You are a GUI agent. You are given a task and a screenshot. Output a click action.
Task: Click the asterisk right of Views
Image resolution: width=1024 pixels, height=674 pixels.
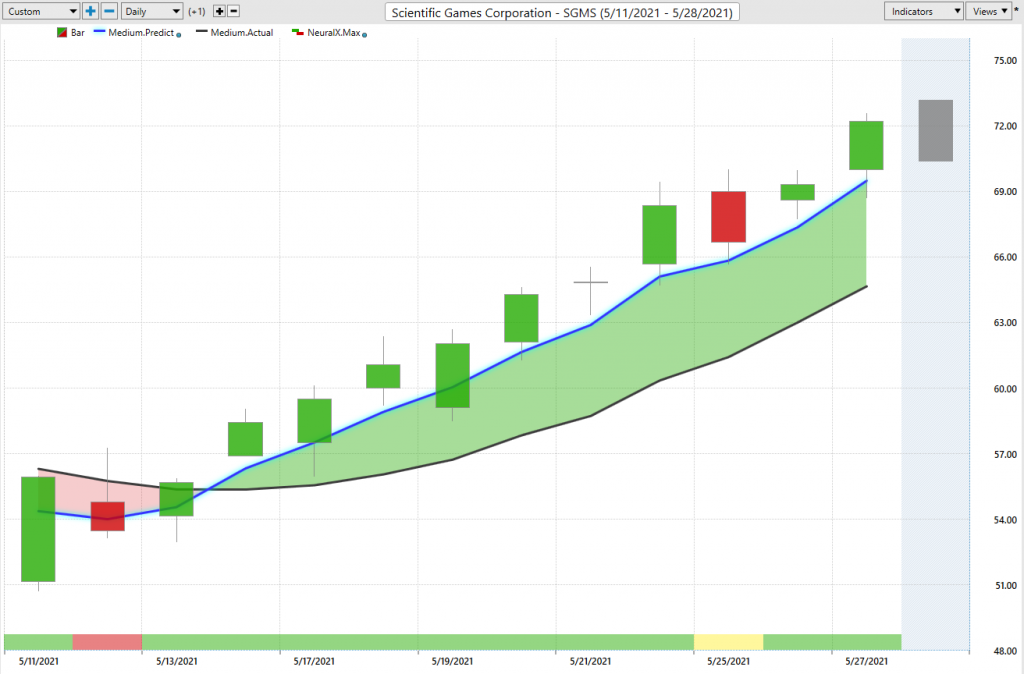[x=1016, y=11]
